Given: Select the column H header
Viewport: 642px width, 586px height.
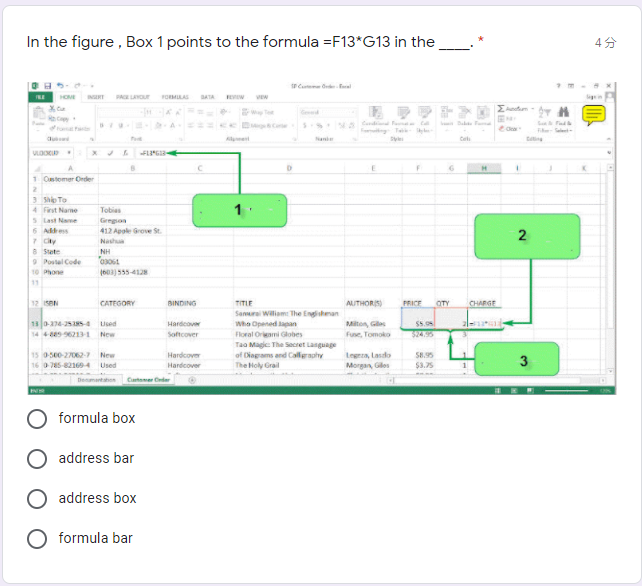Looking at the screenshot, I should coord(484,168).
